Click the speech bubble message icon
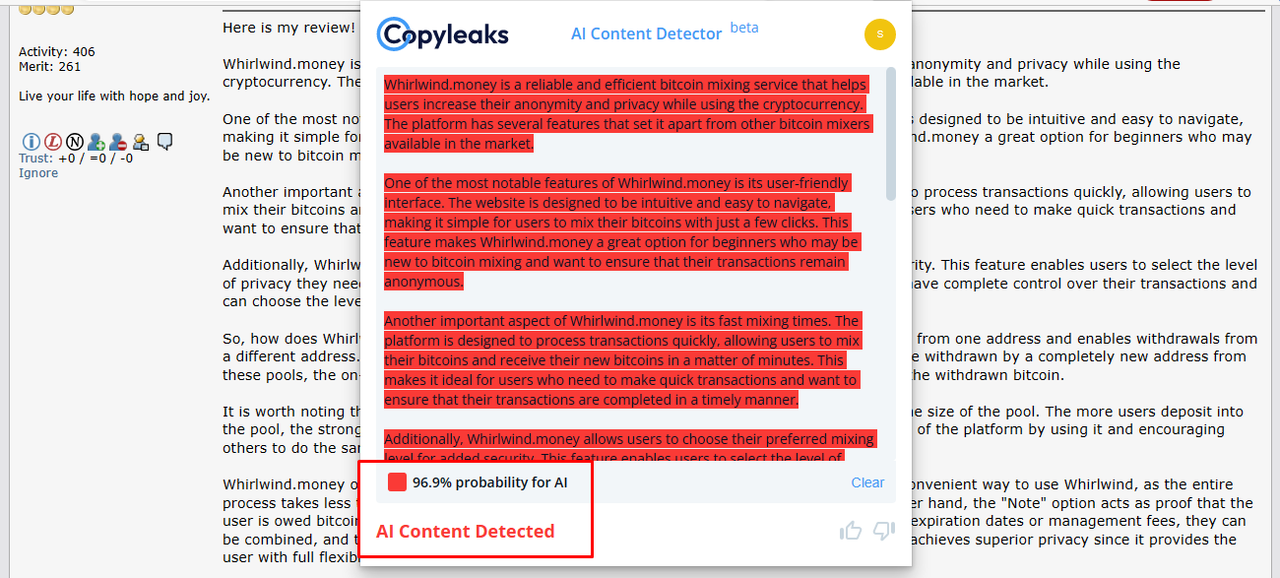This screenshot has width=1280, height=578. coord(165,141)
